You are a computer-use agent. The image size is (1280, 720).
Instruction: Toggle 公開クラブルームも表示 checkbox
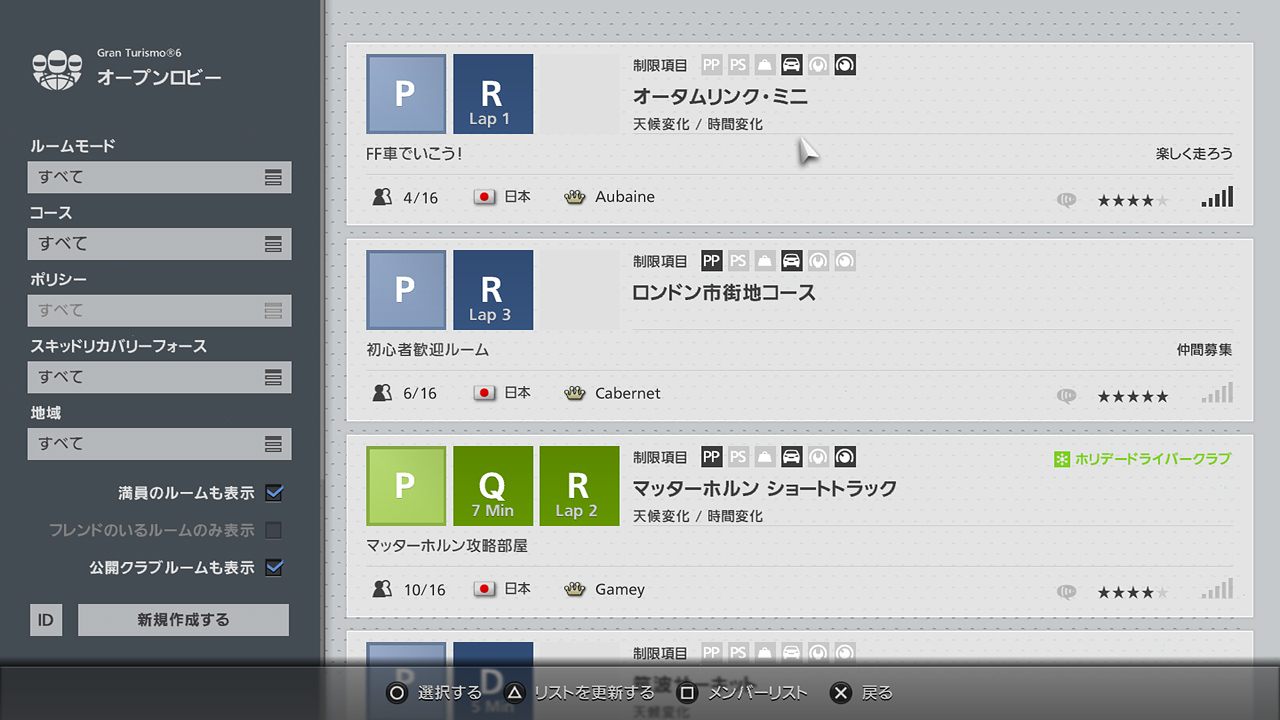pyautogui.click(x=274, y=567)
